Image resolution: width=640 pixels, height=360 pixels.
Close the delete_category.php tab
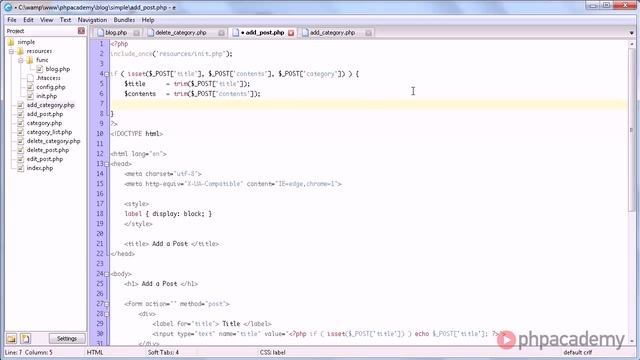(x=221, y=33)
